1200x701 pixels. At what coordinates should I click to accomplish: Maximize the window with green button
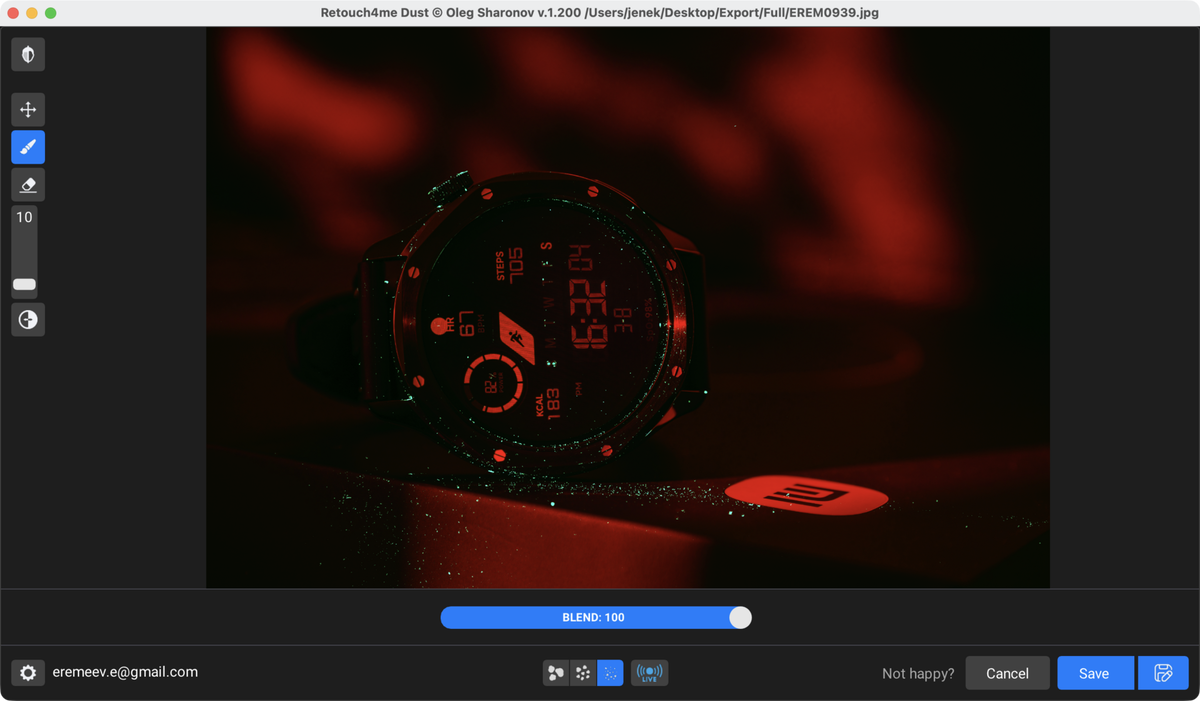pos(51,13)
